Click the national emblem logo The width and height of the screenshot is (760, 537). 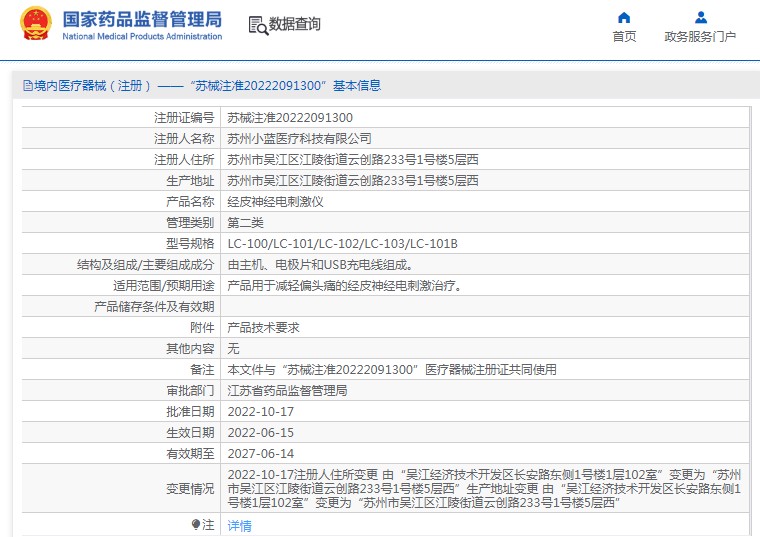point(35,24)
